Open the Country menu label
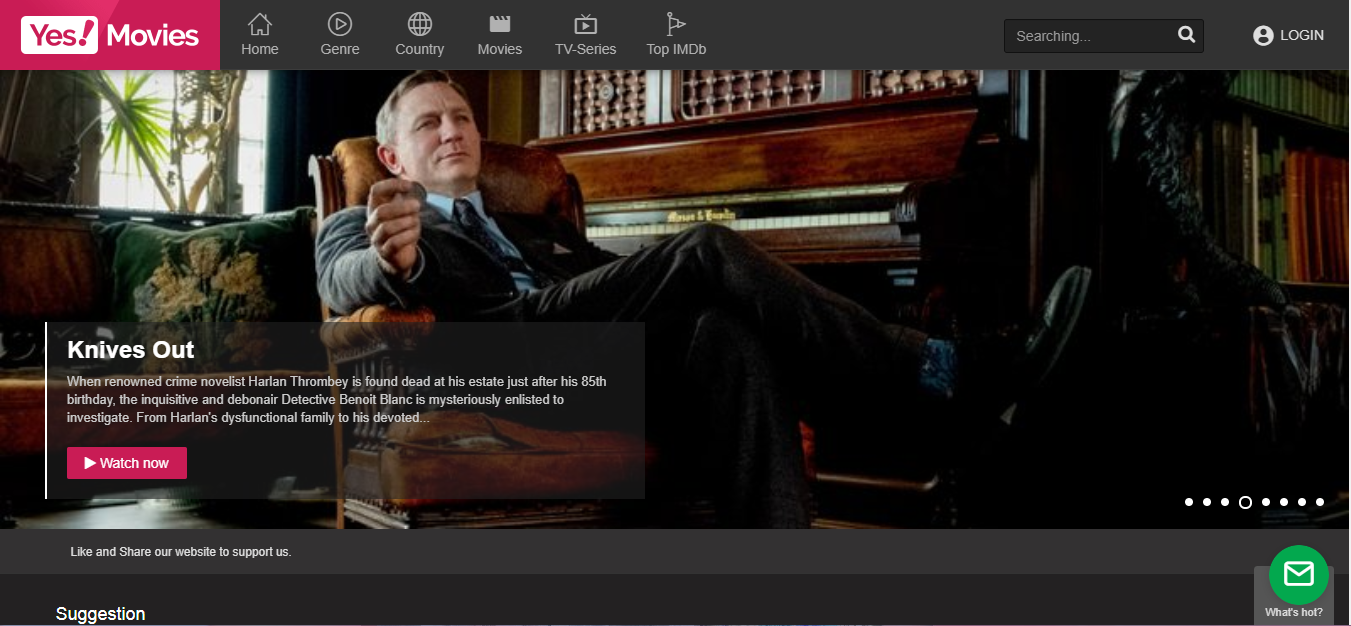This screenshot has width=1351, height=626. click(x=420, y=49)
